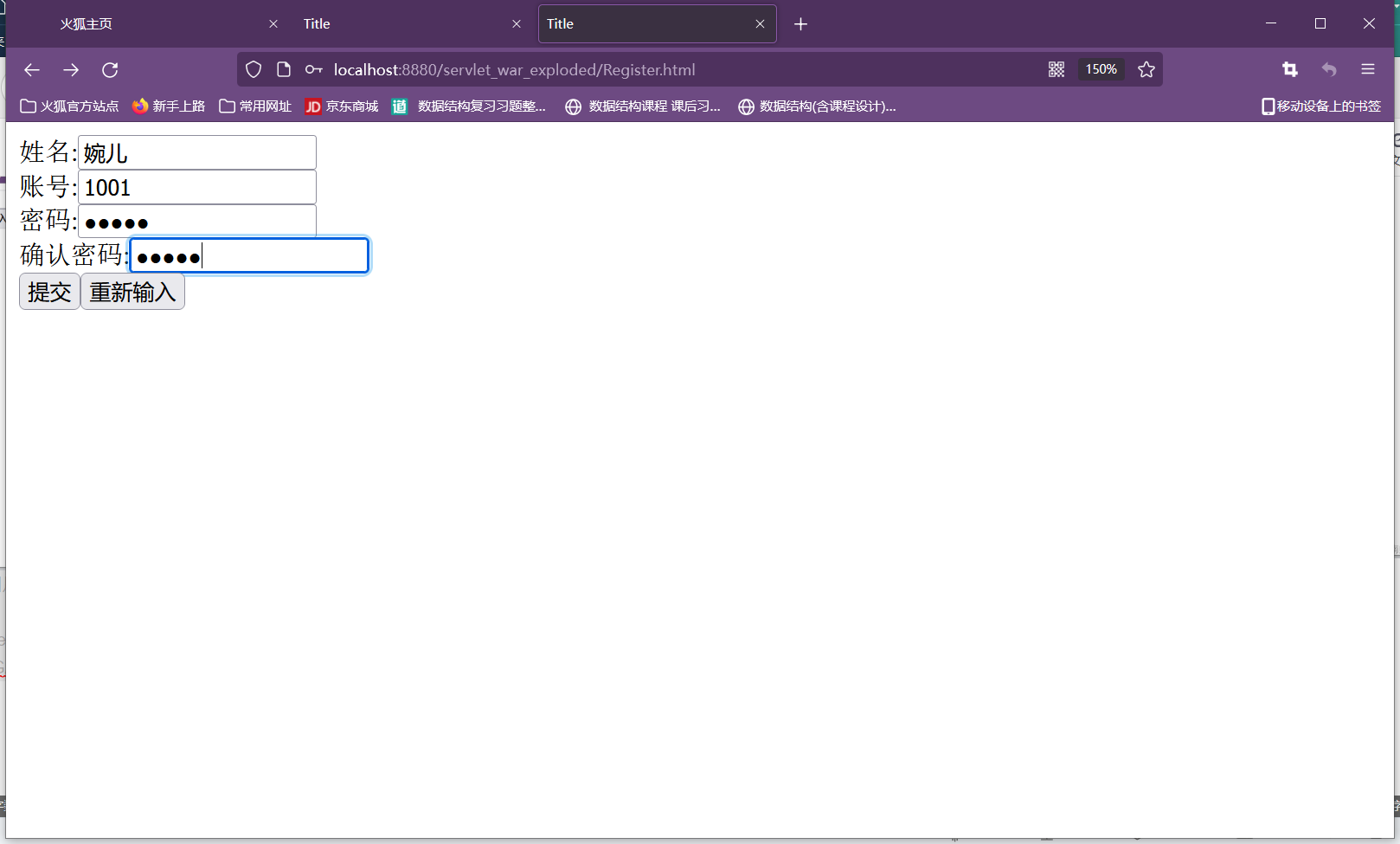Reset the 150% zoom level

click(1101, 70)
